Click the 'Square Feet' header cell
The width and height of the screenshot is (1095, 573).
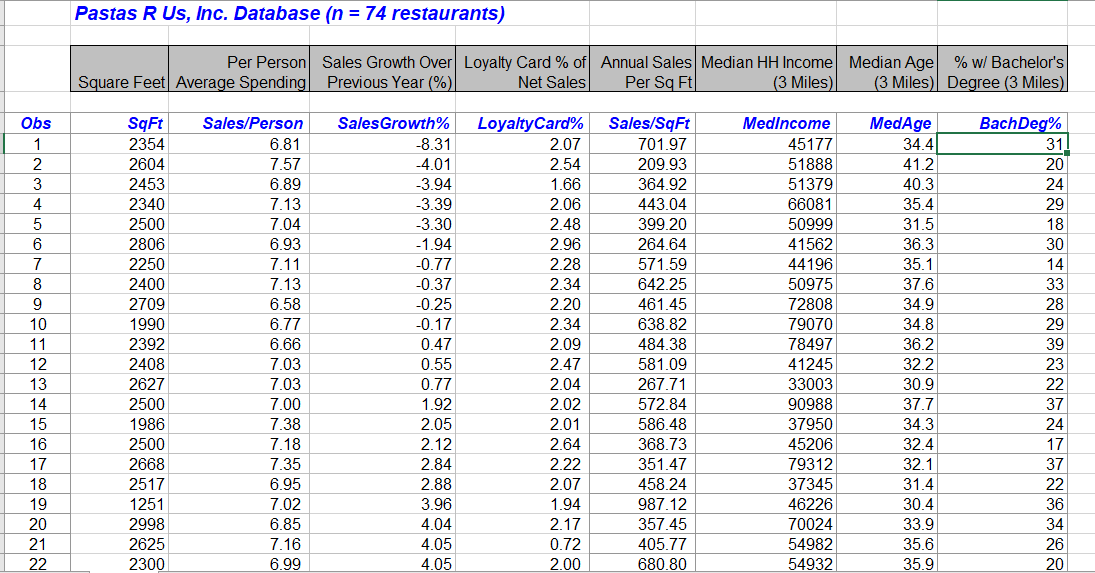click(x=119, y=69)
